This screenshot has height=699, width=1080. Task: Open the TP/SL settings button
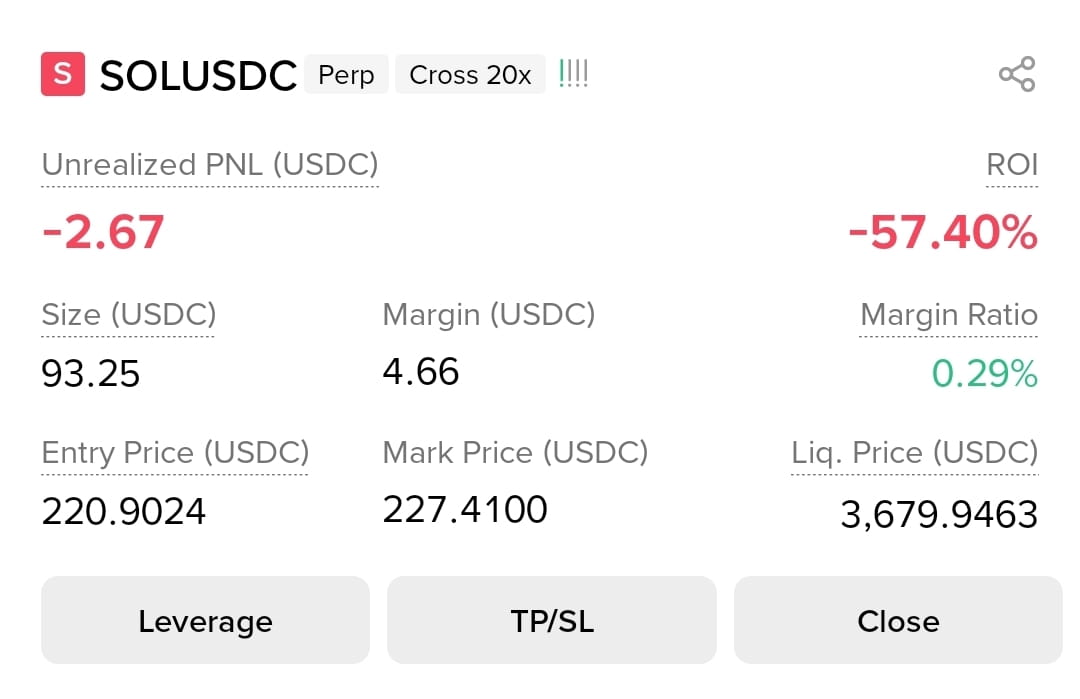click(x=552, y=620)
